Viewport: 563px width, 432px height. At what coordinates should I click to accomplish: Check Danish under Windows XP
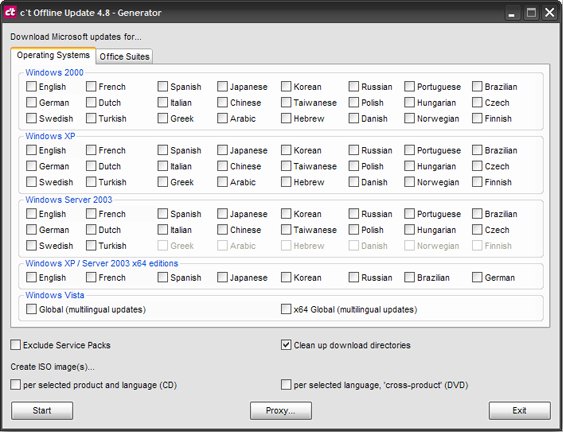click(x=354, y=182)
